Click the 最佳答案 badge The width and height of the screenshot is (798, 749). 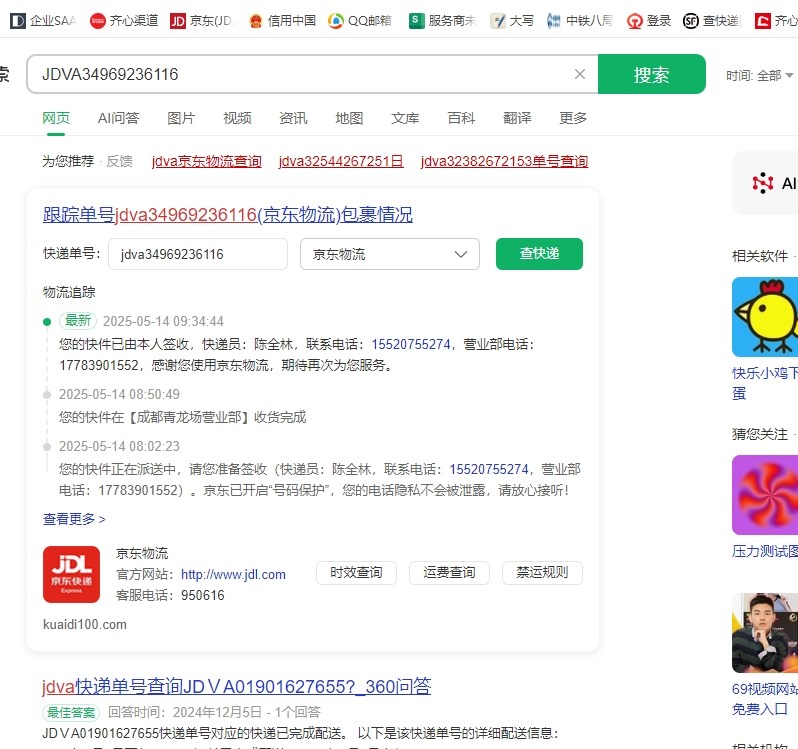71,712
